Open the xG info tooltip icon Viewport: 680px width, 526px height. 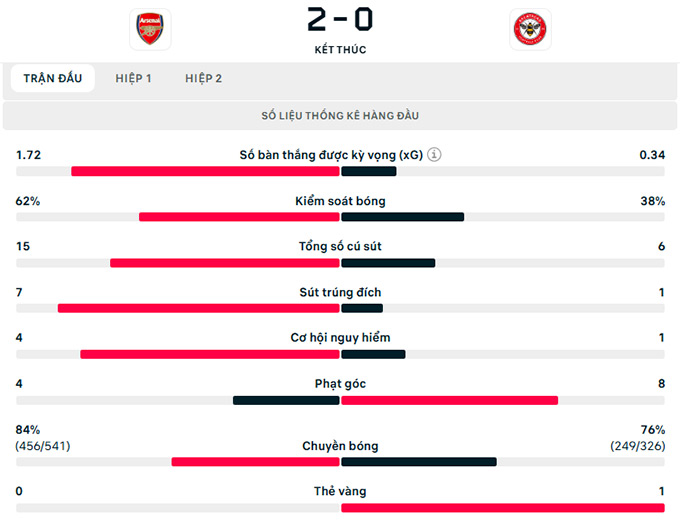(x=435, y=155)
